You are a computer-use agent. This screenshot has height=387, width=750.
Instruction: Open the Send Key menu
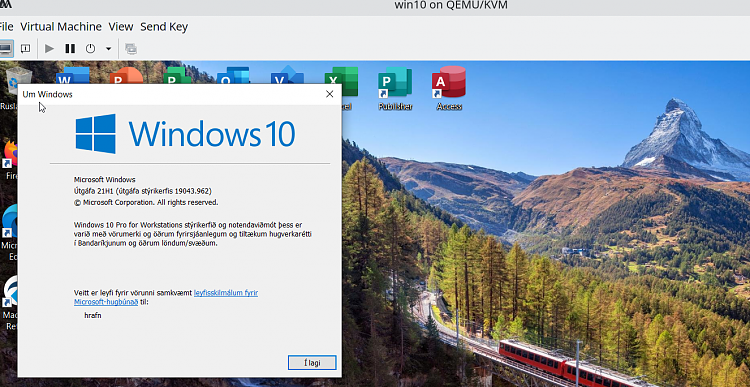pyautogui.click(x=164, y=27)
